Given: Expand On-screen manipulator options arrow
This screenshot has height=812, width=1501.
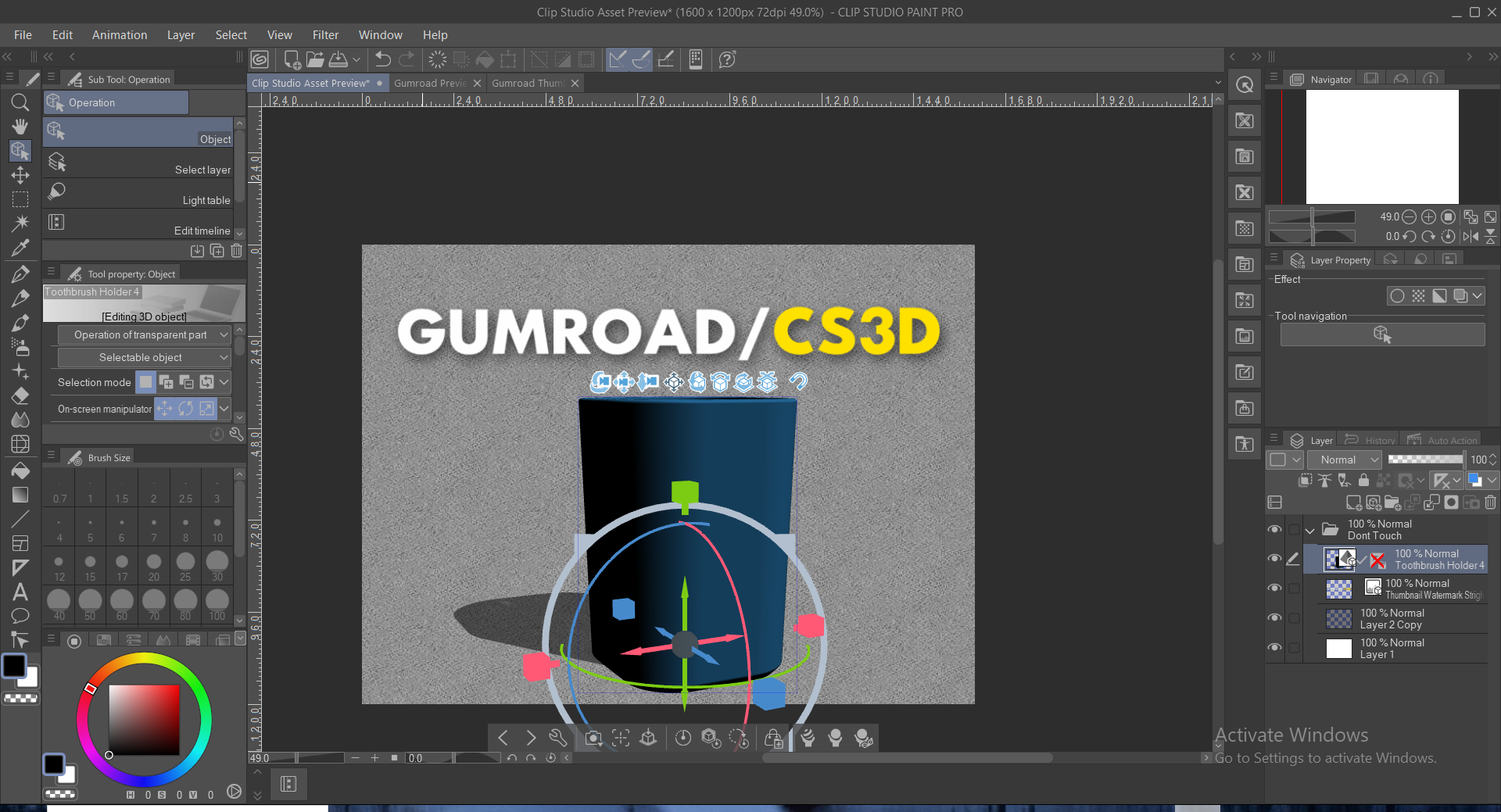Looking at the screenshot, I should pos(224,409).
